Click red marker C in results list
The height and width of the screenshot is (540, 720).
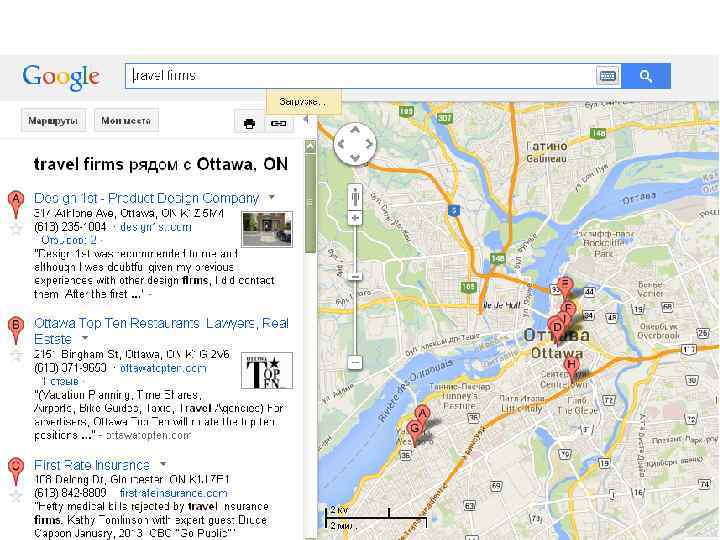point(16,472)
